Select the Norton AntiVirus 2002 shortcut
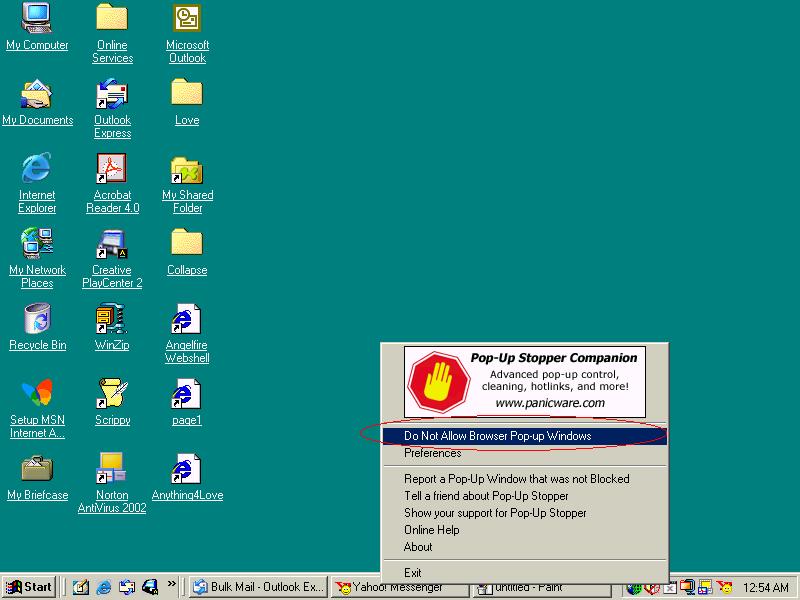800x600 pixels. 111,469
